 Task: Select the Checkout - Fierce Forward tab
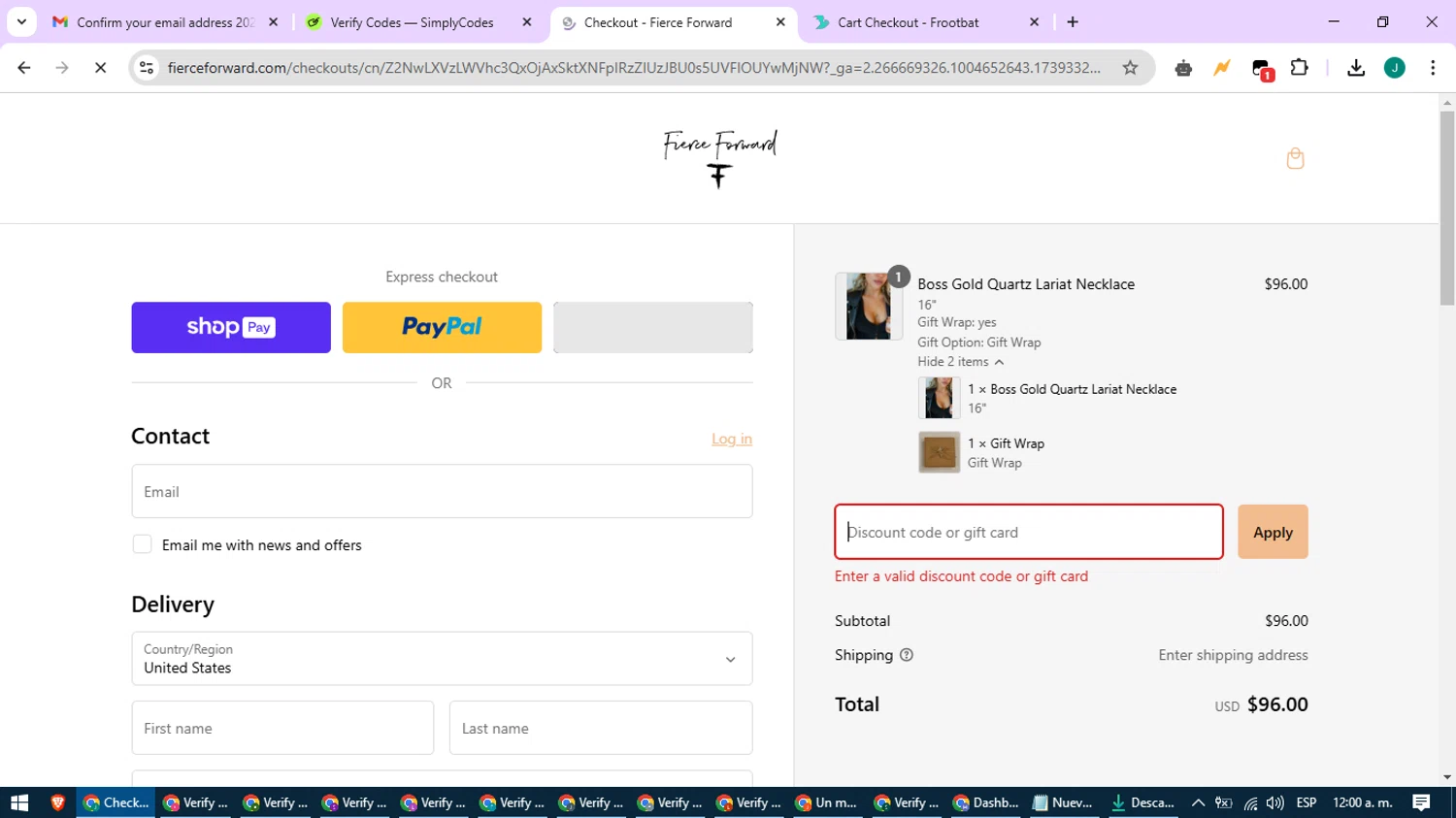658,22
